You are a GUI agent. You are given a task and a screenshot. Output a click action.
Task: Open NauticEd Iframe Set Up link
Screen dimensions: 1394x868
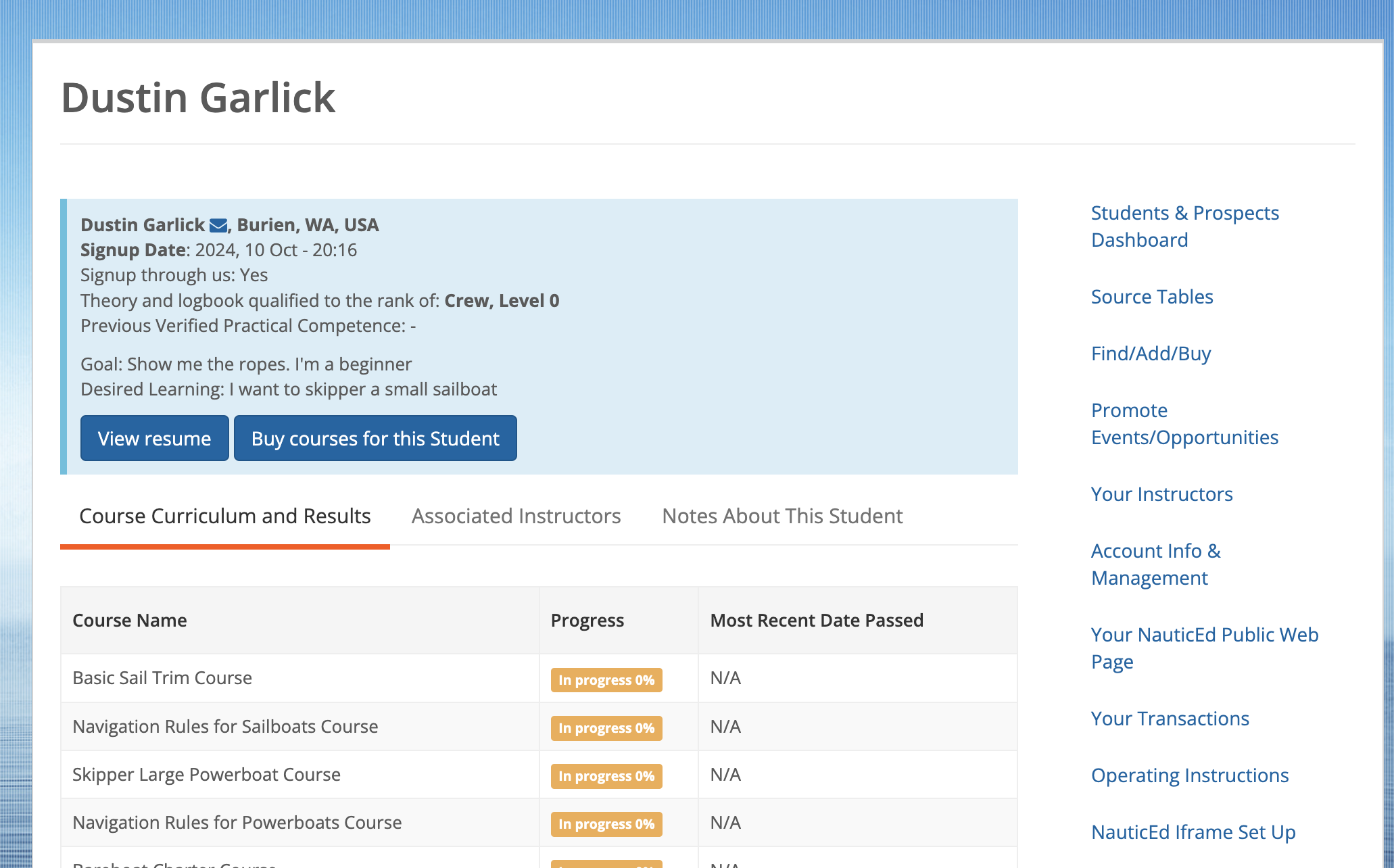coord(1193,832)
